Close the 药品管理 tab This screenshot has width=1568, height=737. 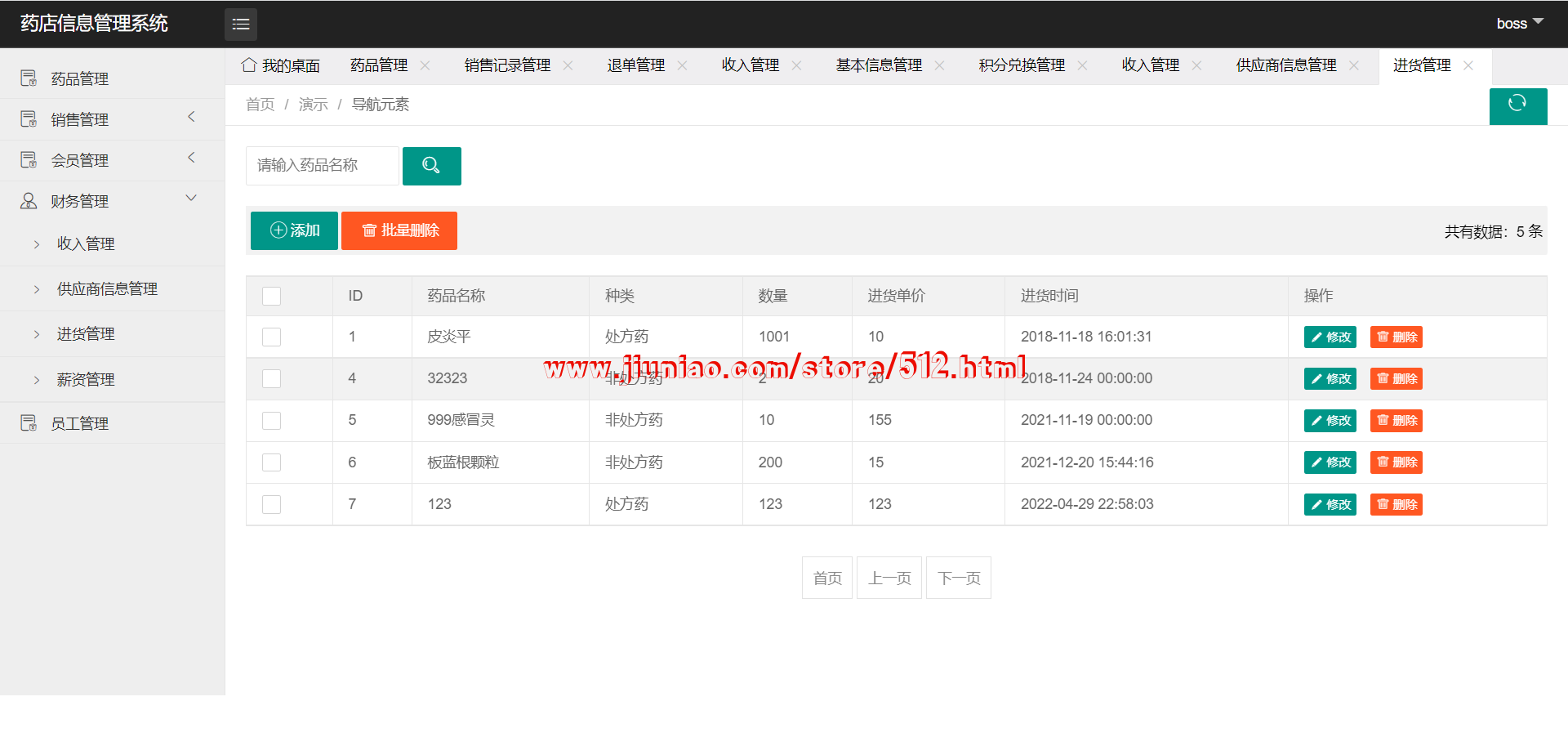point(425,65)
